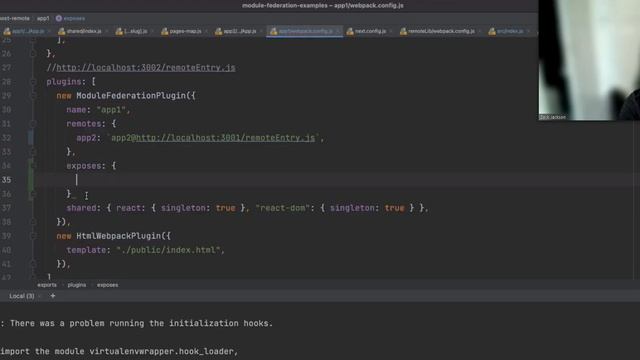Collapse the plugins array fold on line 28
Image resolution: width=640 pixels, height=360 pixels.
(x=33, y=82)
